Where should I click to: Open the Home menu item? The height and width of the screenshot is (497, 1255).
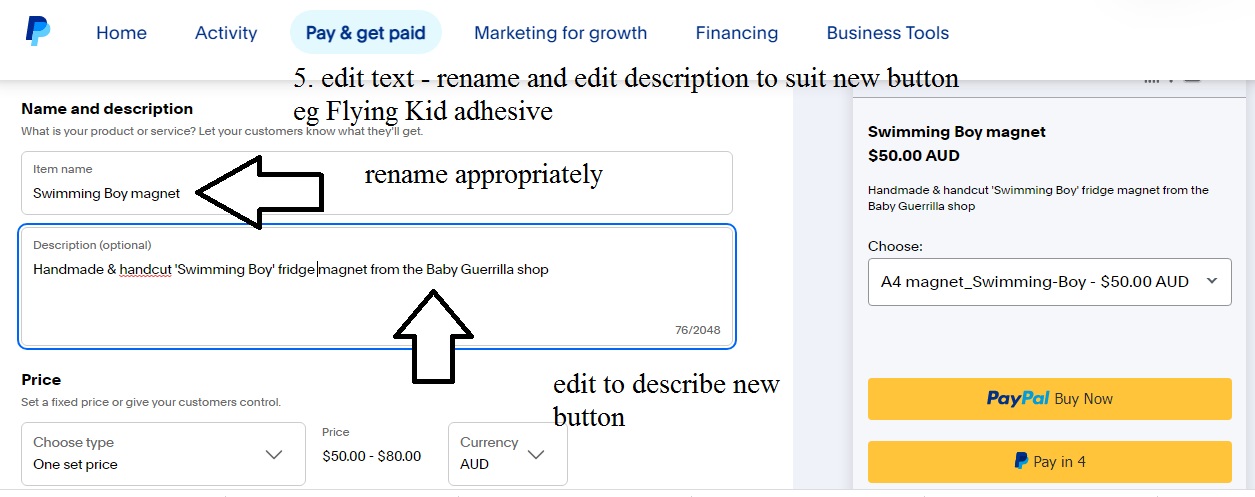tap(121, 33)
